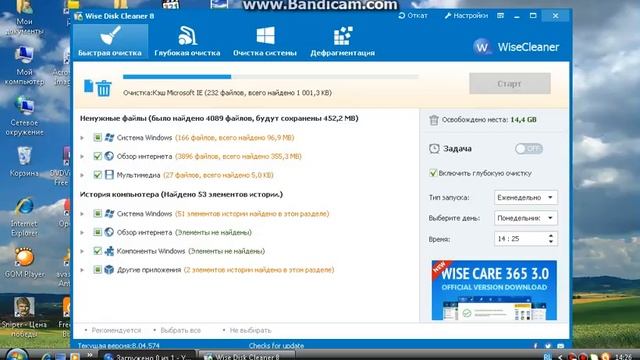Click the Откат restore option
The image size is (640, 360).
coord(413,16)
